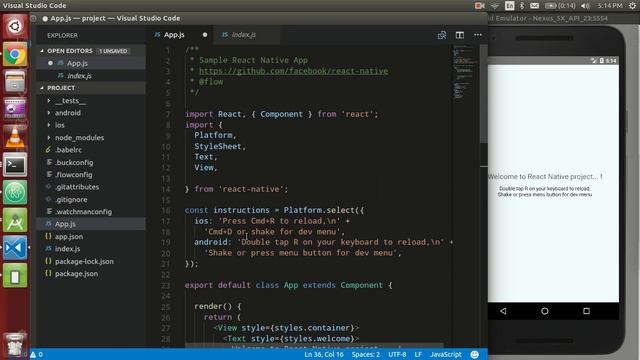Select App.js in Open Editors list

91,63
